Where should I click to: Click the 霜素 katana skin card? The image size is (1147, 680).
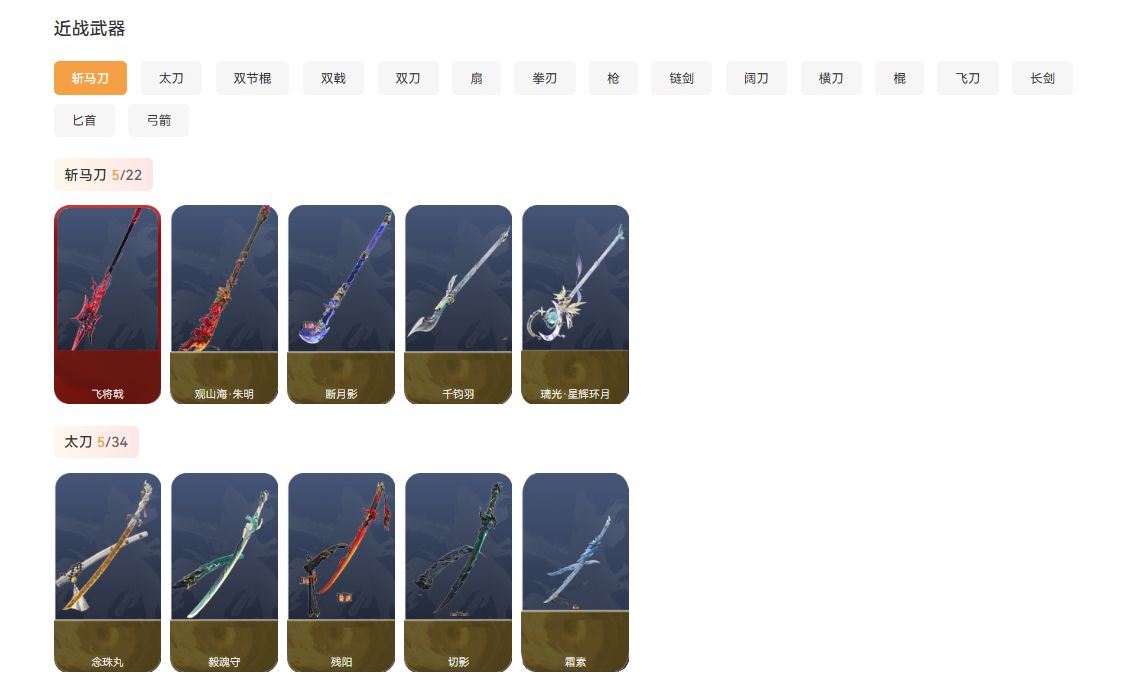pos(576,573)
